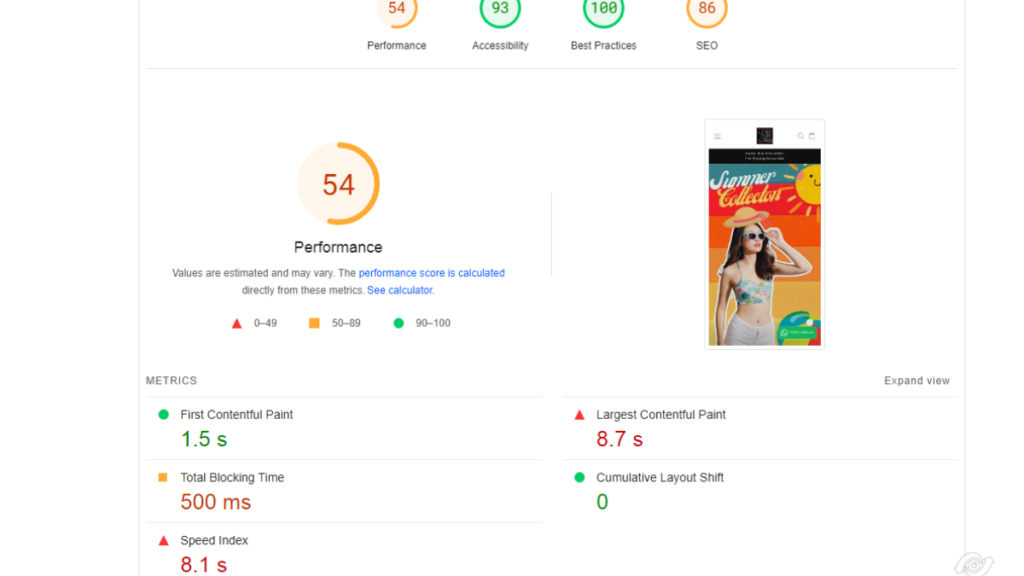Image resolution: width=1024 pixels, height=576 pixels.
Task: Select the SEO label in the score row
Action: (706, 45)
